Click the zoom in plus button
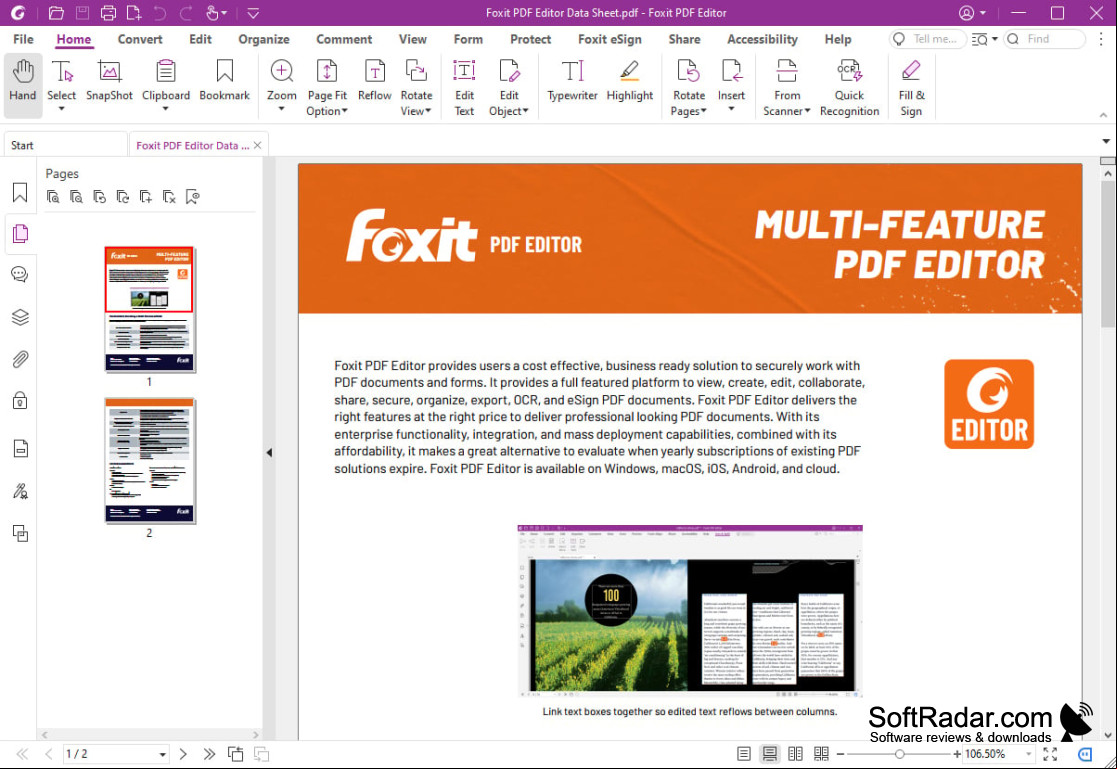Viewport: 1117px width, 769px height. click(x=957, y=754)
